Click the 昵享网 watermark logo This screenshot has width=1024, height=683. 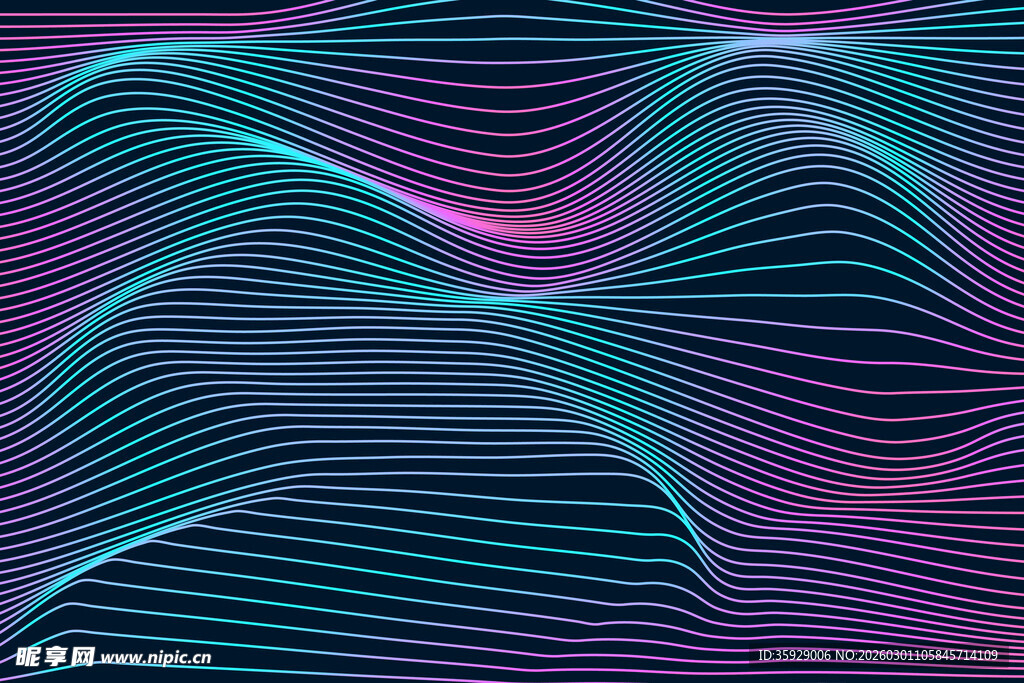pos(54,656)
